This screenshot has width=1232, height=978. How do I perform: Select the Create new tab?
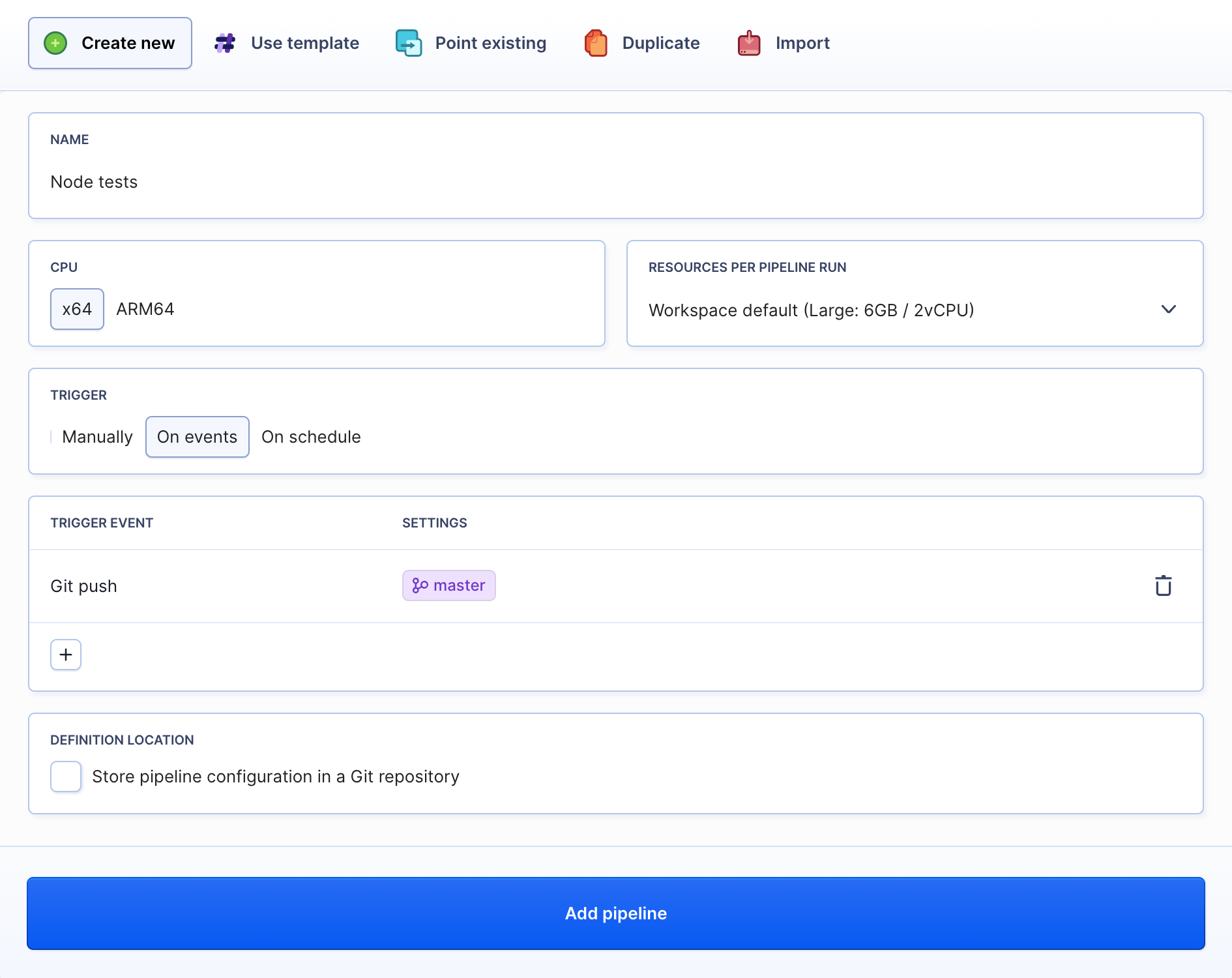click(110, 43)
